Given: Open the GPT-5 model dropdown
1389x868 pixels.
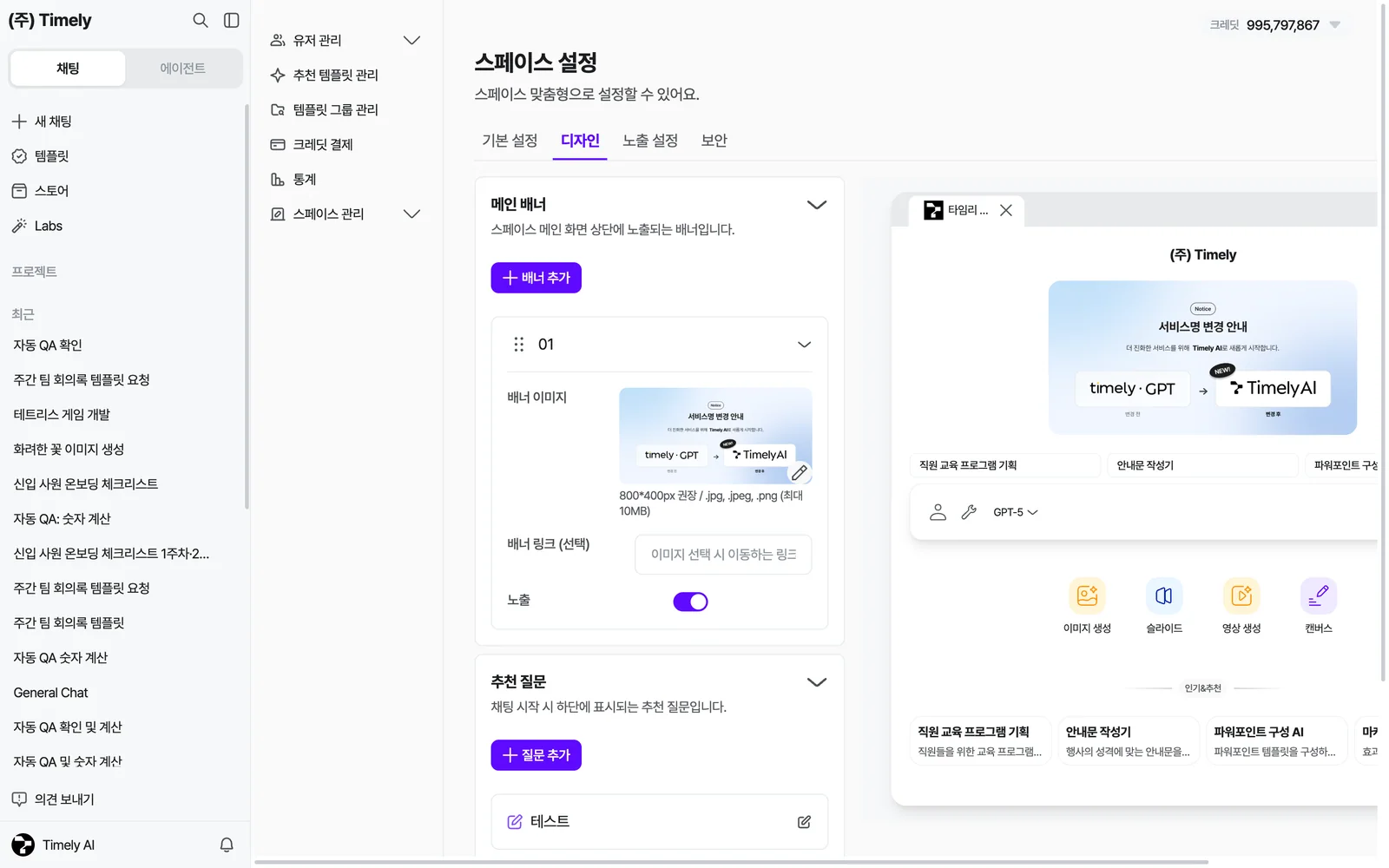Looking at the screenshot, I should tap(1016, 512).
